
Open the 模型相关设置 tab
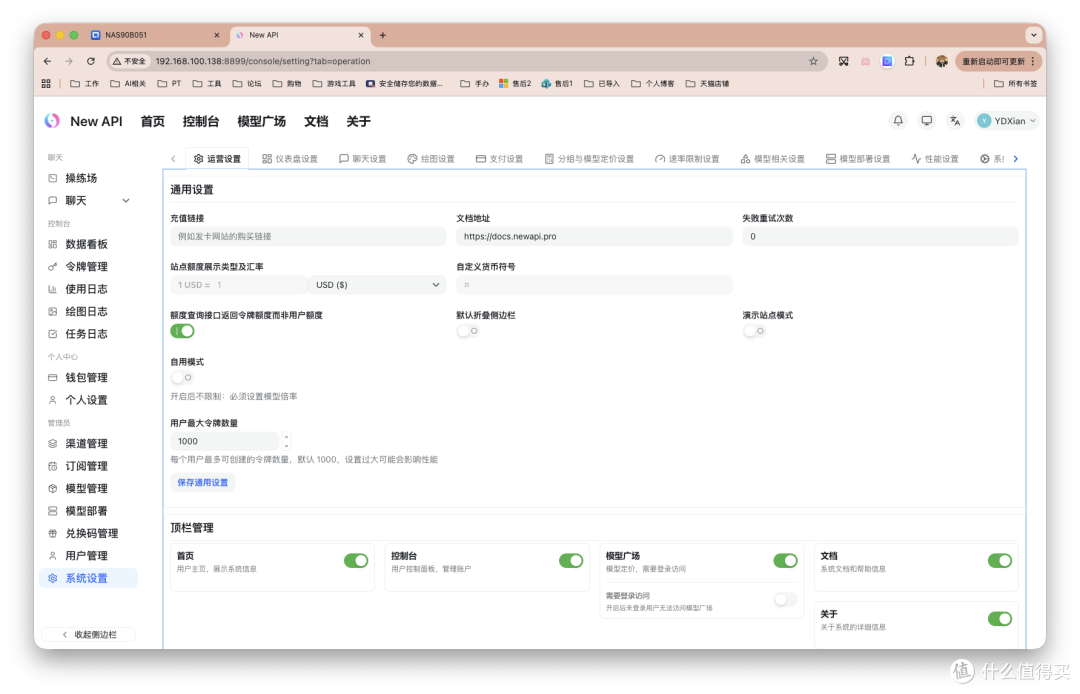pos(773,159)
